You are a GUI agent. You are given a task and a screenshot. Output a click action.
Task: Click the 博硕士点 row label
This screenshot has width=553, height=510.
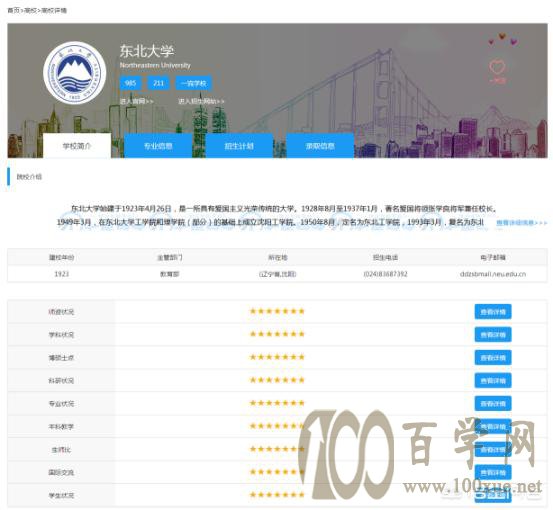(61, 358)
